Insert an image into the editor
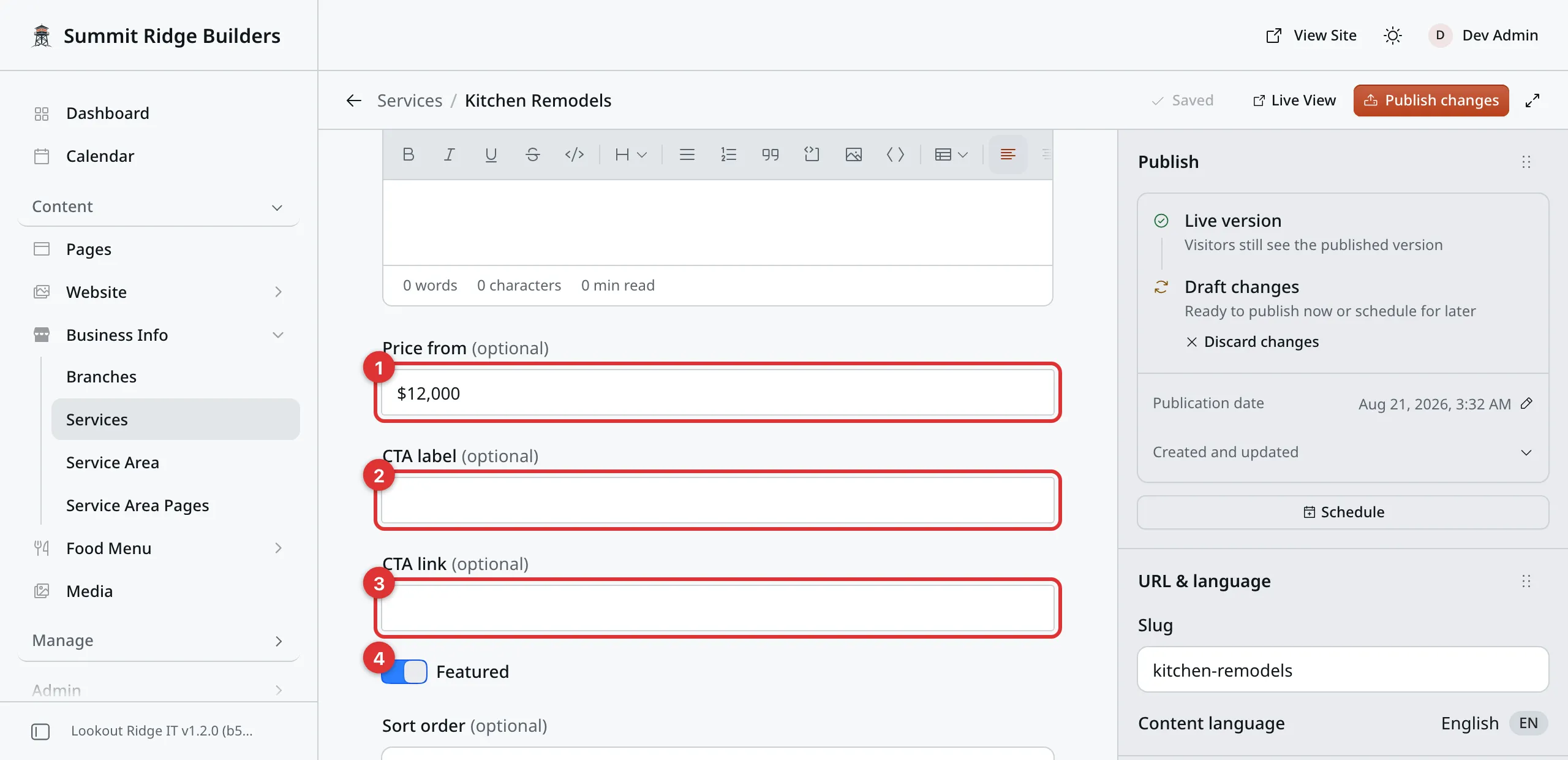Screen dimensions: 1568x760 click(854, 154)
